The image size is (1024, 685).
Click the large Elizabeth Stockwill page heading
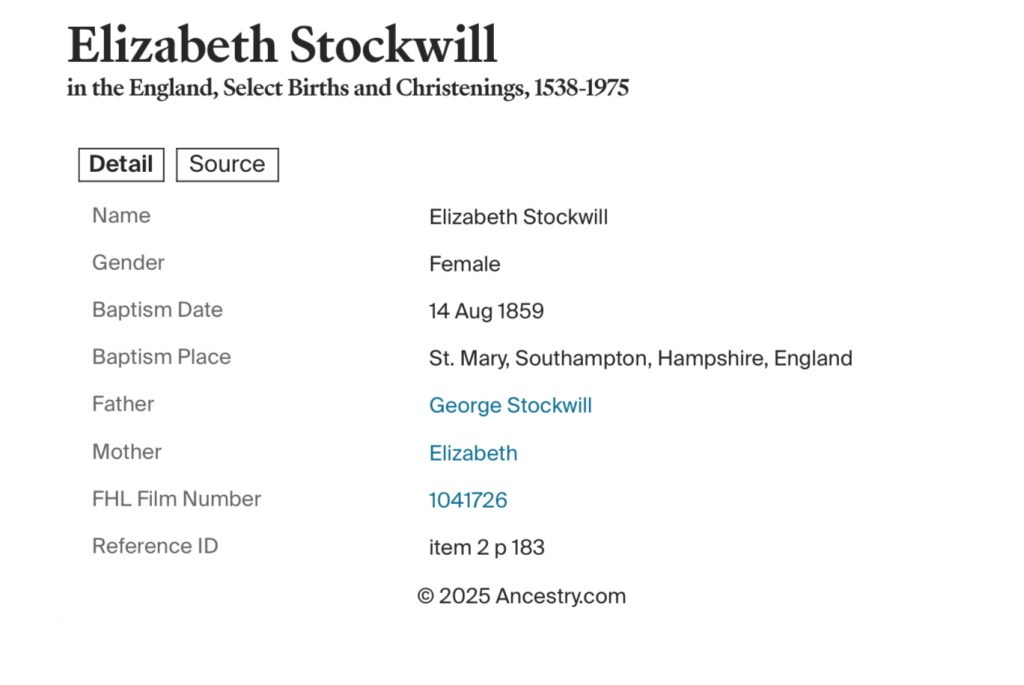tap(282, 45)
